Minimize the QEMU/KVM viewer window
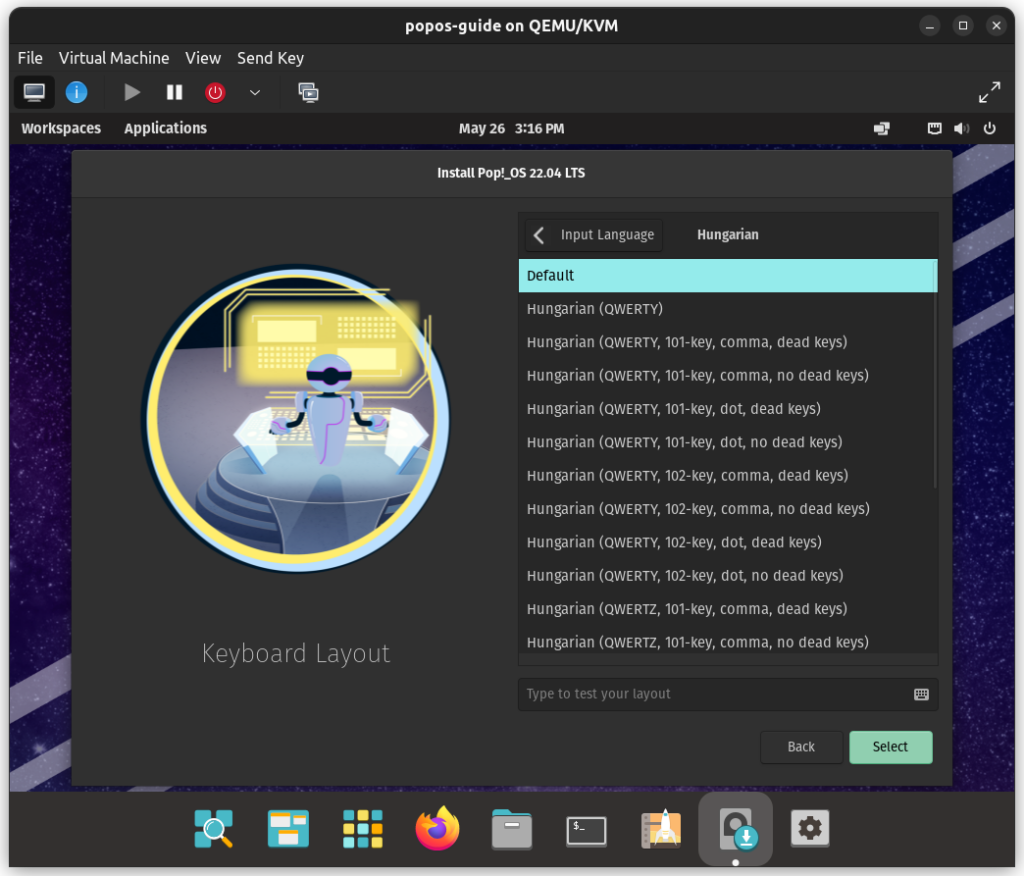 point(929,26)
